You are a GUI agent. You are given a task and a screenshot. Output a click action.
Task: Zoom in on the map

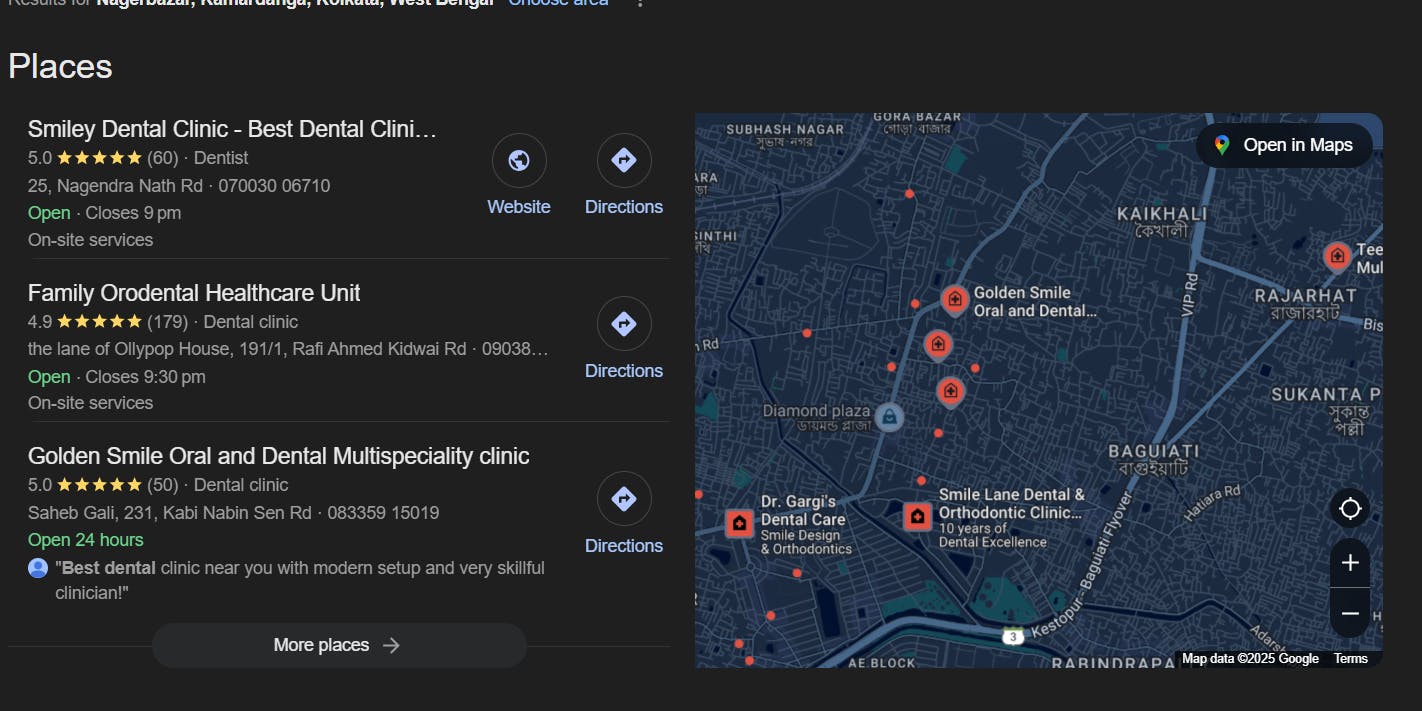[x=1350, y=562]
